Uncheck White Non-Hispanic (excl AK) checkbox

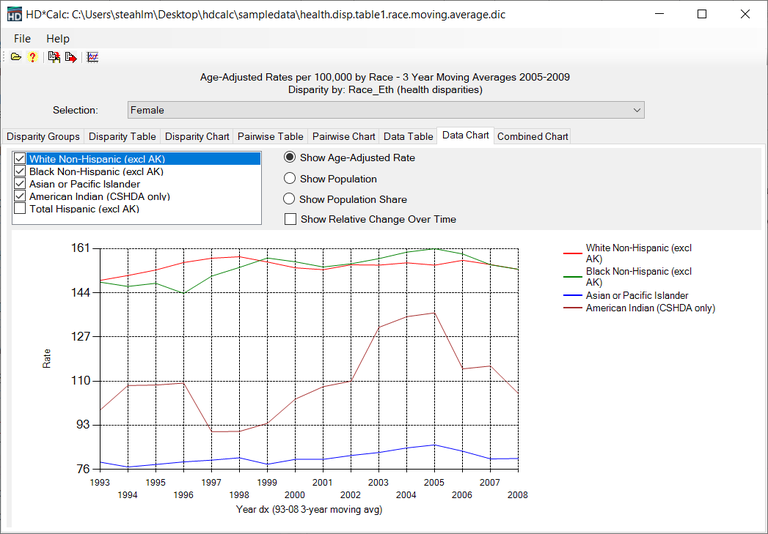[20, 159]
